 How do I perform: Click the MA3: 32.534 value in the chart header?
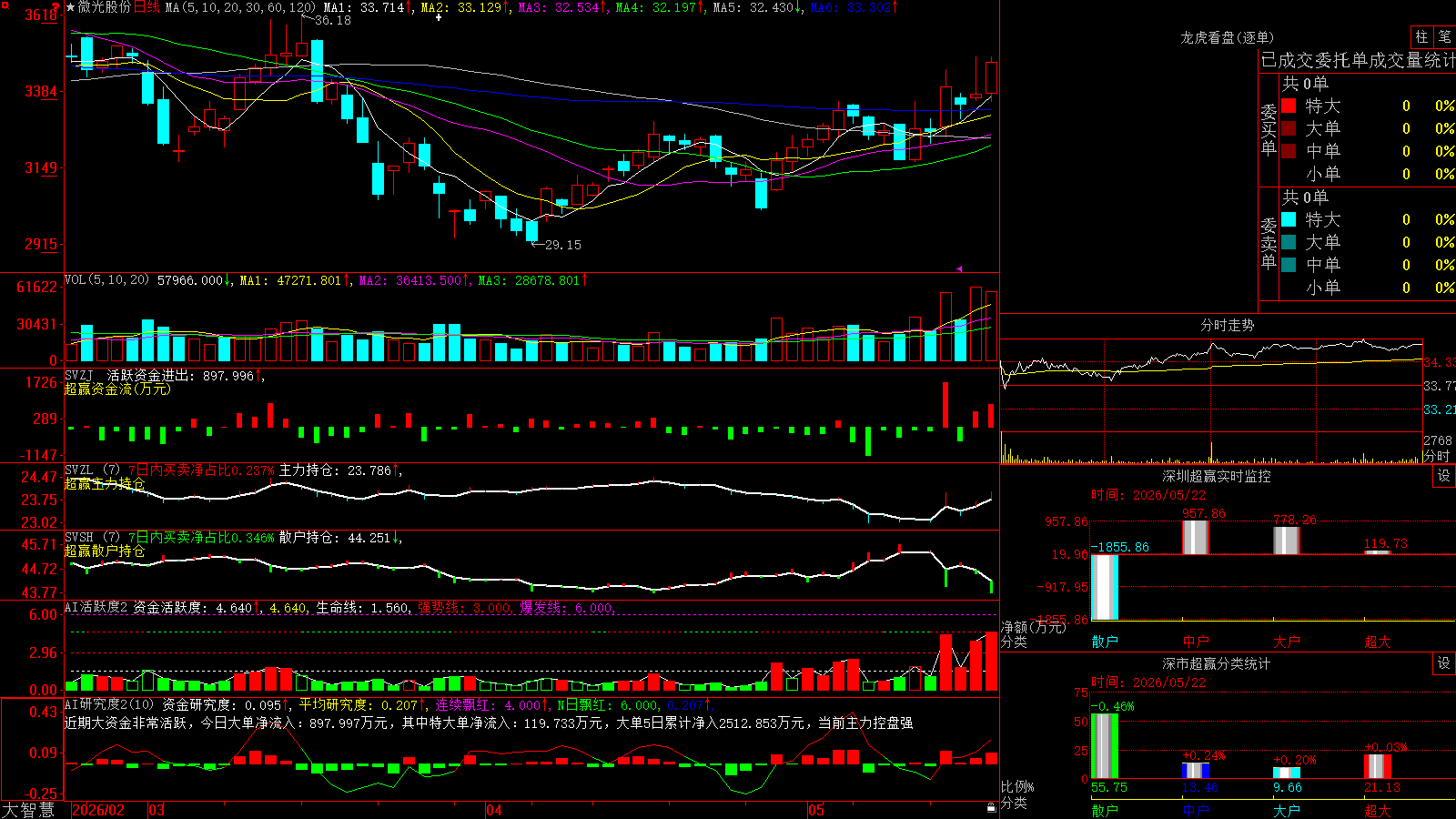point(562,7)
